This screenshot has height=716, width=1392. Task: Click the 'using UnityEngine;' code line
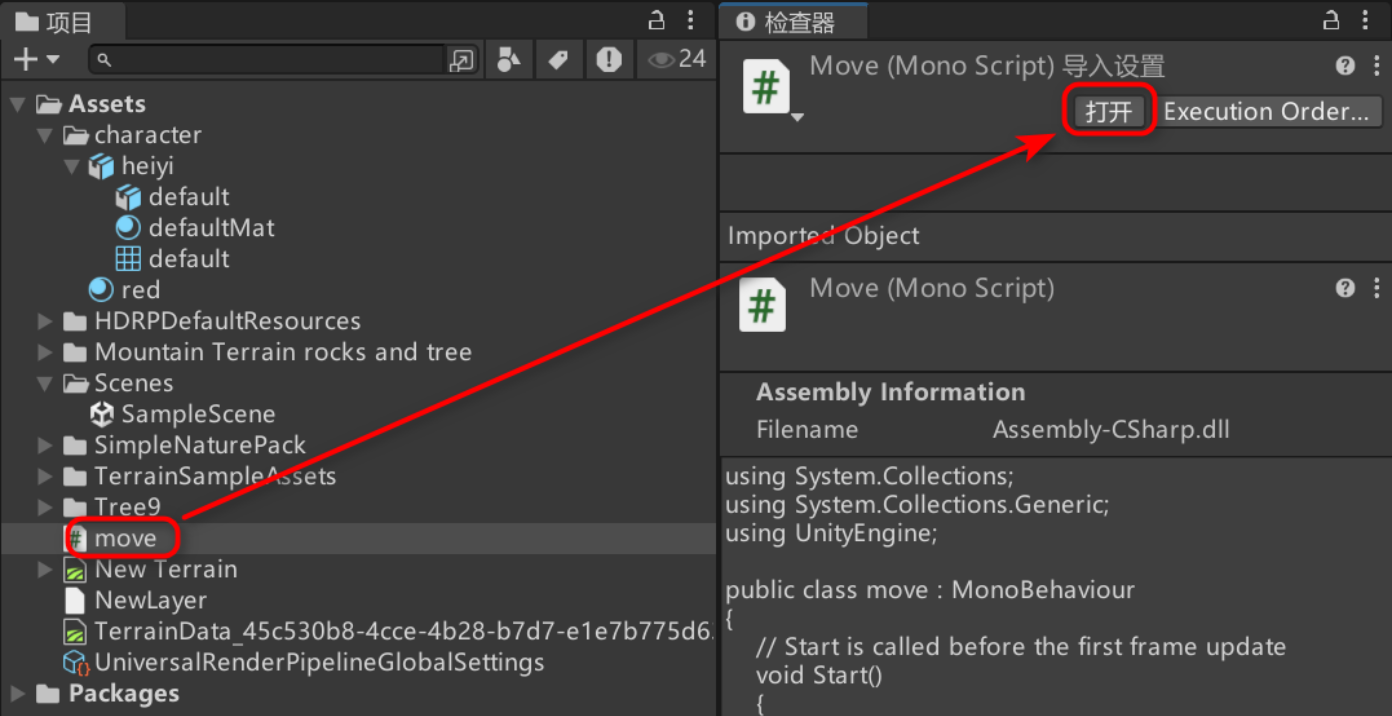(831, 534)
